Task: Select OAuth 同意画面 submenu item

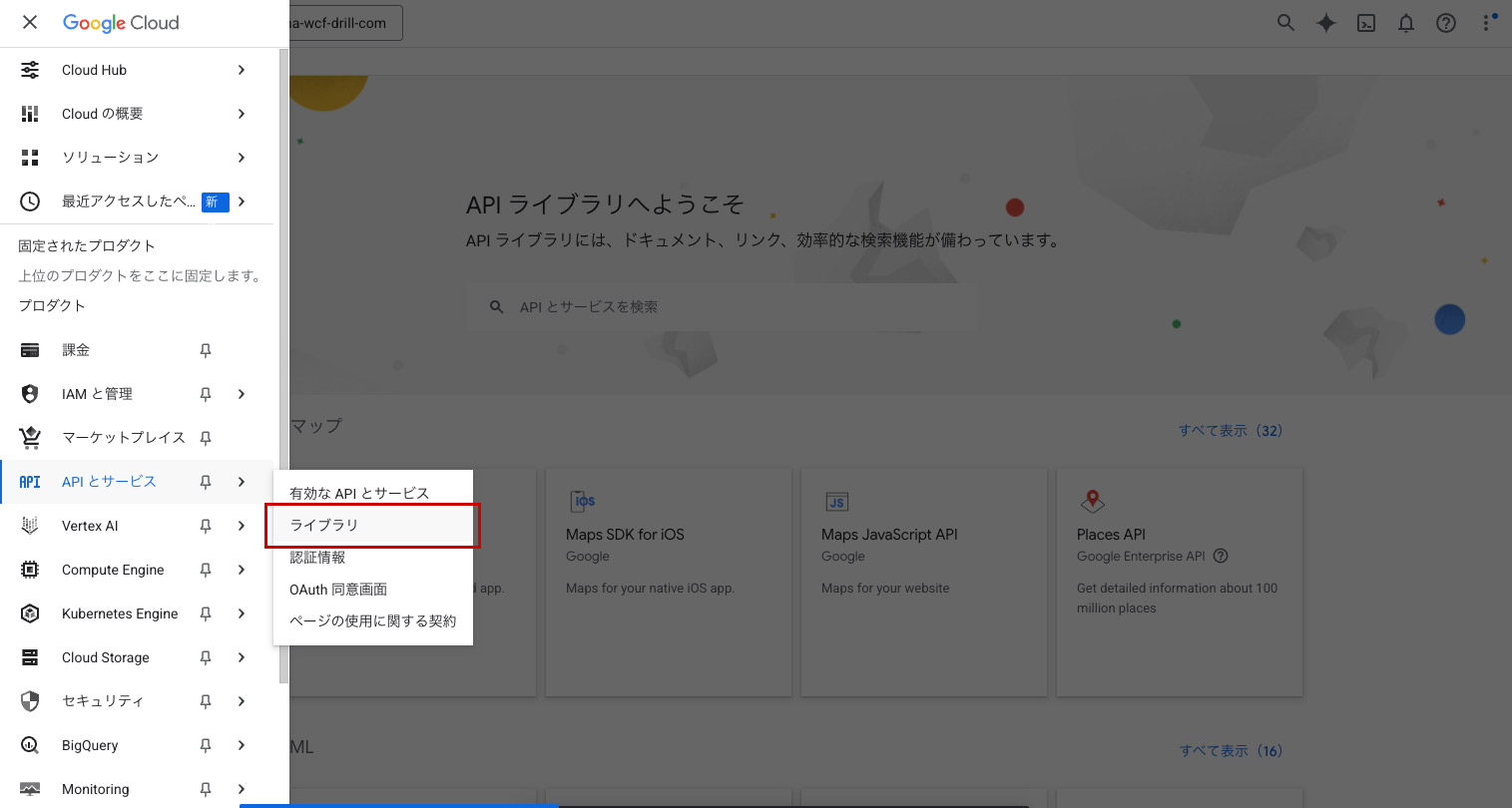Action: tap(373, 589)
